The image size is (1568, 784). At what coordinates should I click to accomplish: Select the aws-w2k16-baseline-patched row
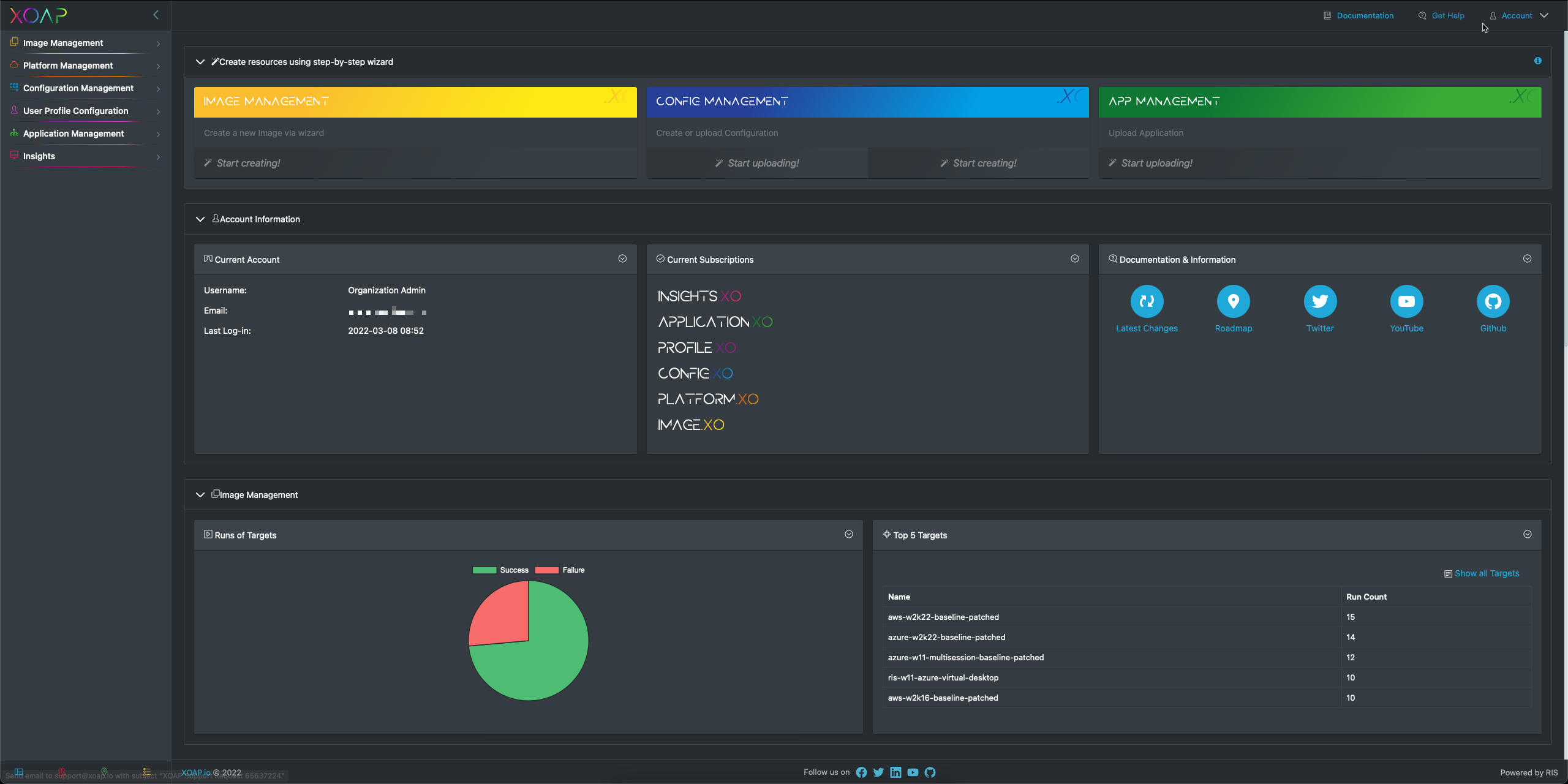[x=1207, y=698]
